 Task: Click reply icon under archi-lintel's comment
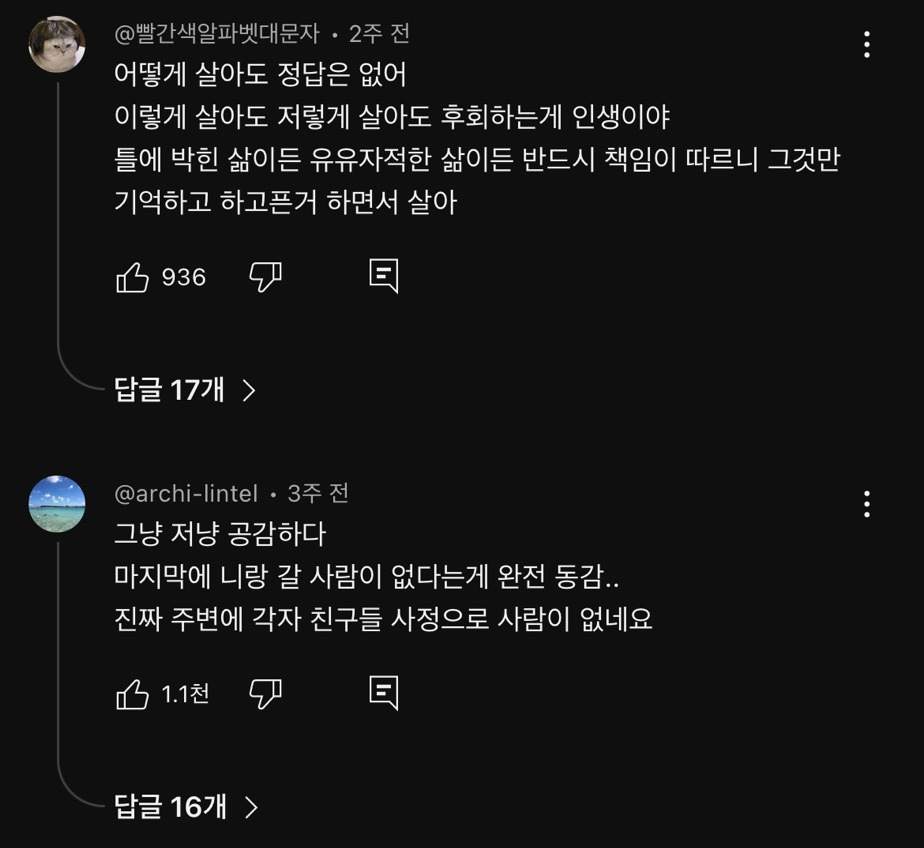384,692
